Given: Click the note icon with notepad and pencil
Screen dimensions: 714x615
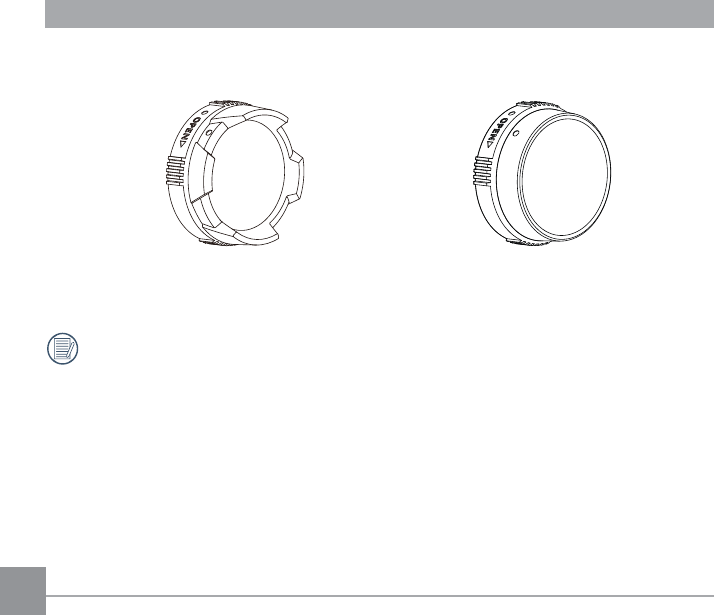Looking at the screenshot, I should click(x=63, y=349).
